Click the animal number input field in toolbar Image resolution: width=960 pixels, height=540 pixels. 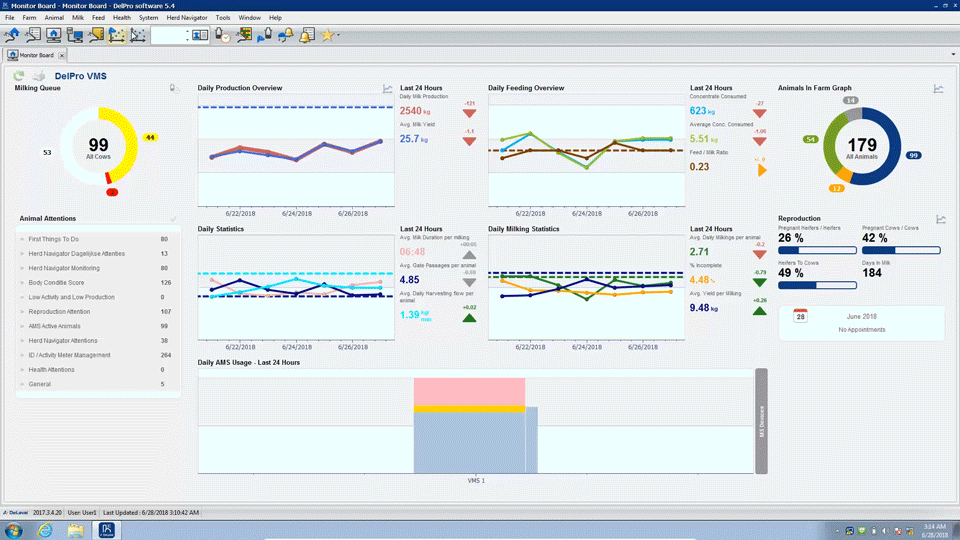tap(169, 35)
